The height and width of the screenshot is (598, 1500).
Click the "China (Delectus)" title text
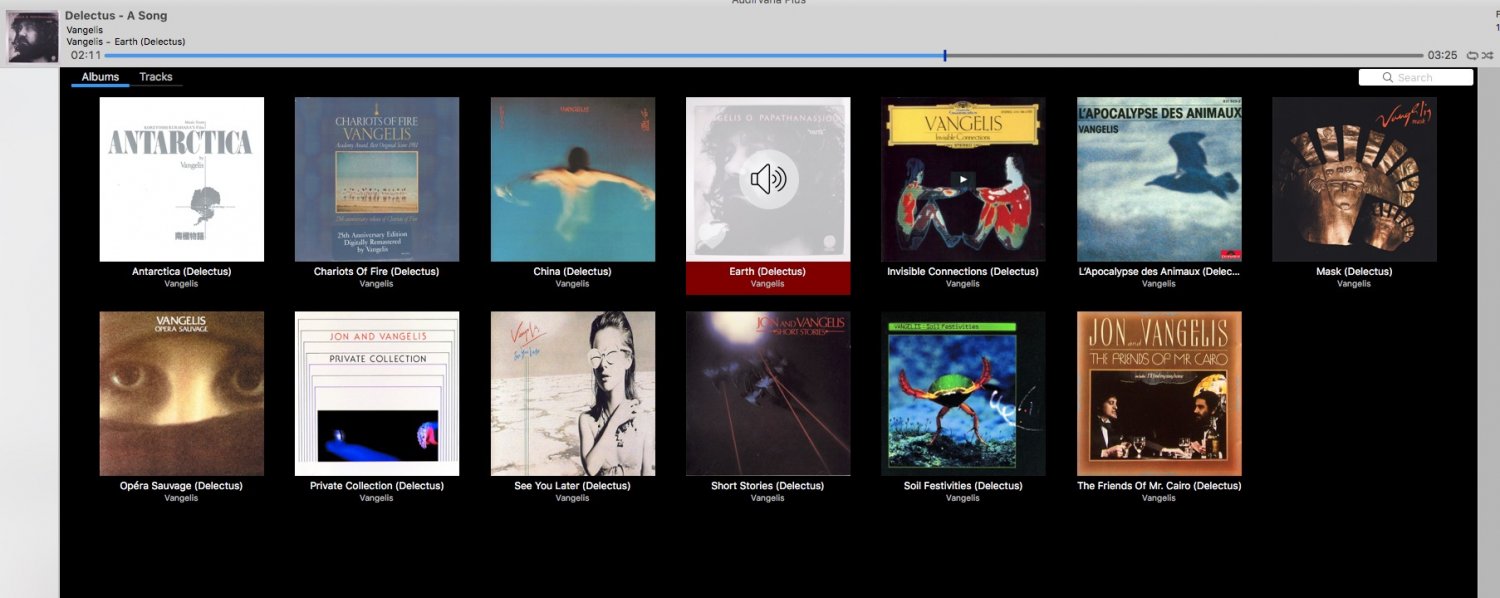[573, 271]
